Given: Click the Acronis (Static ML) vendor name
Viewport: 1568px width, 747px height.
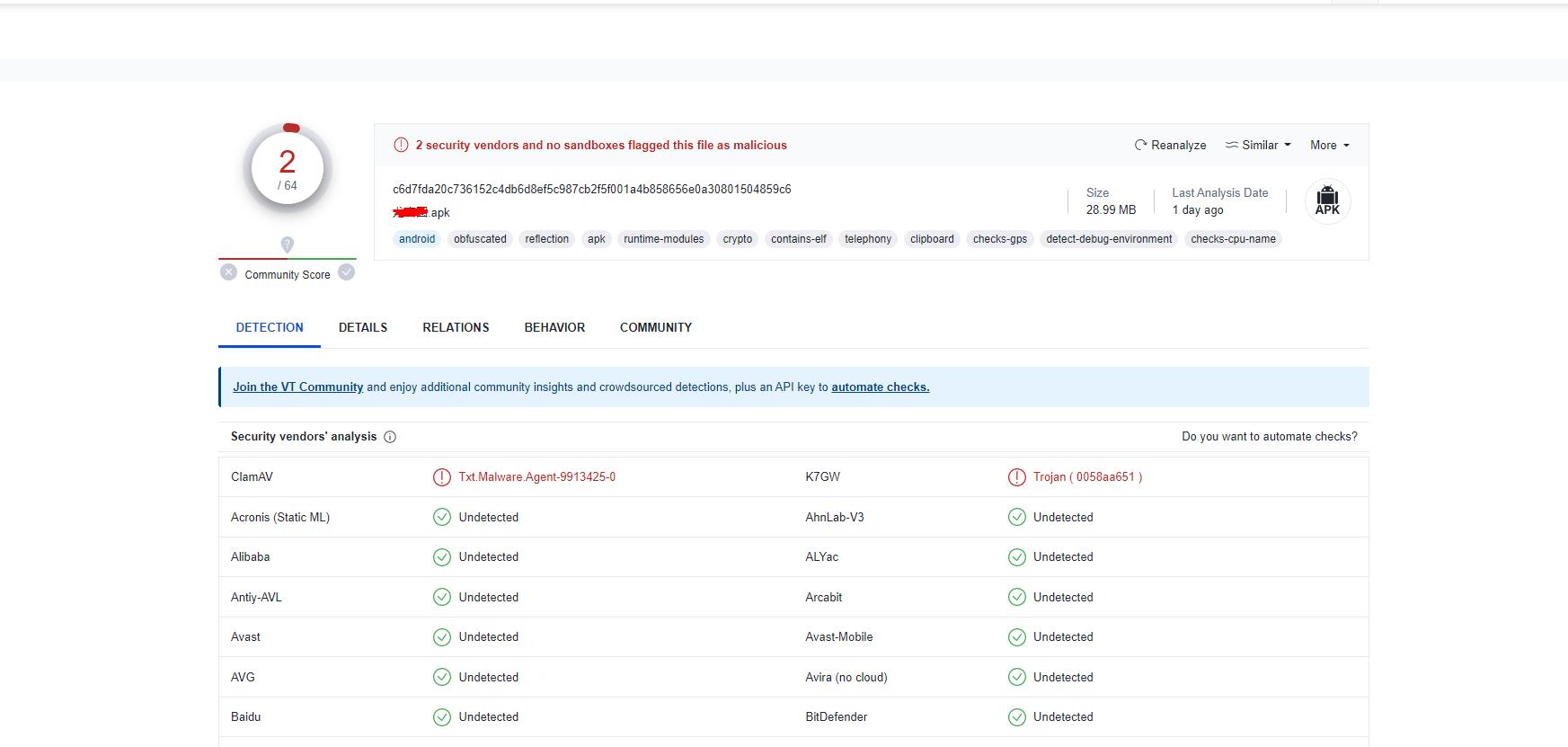Looking at the screenshot, I should pos(280,517).
